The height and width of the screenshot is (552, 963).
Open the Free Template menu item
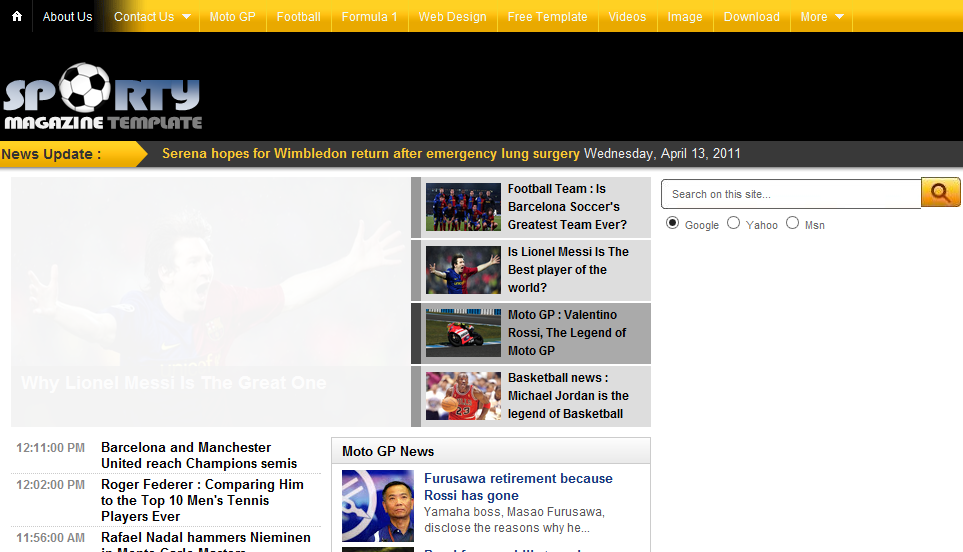tap(547, 17)
